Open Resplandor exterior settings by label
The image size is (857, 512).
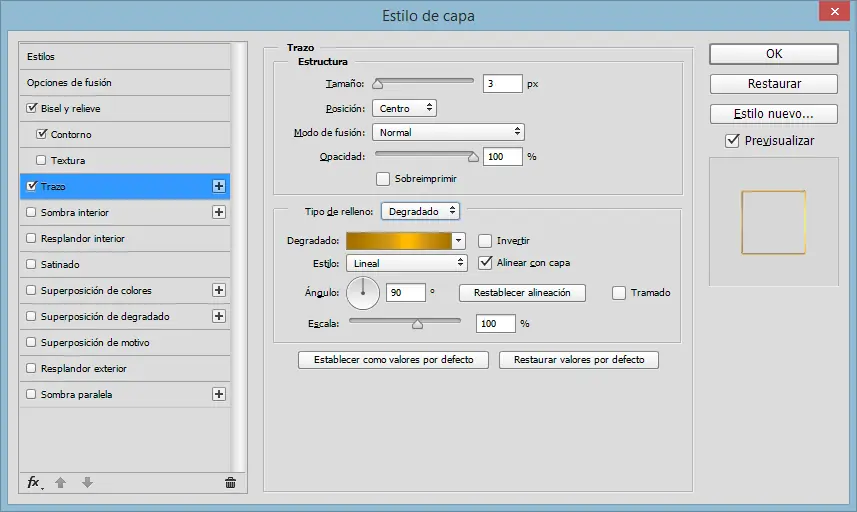pos(84,368)
